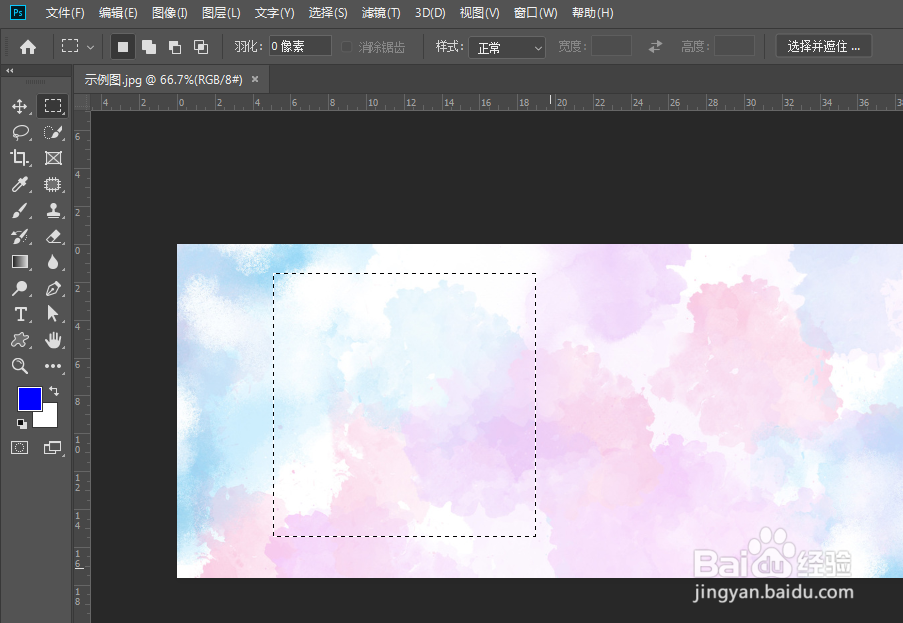Open the 图像(I) menu
This screenshot has width=903, height=623.
[170, 13]
